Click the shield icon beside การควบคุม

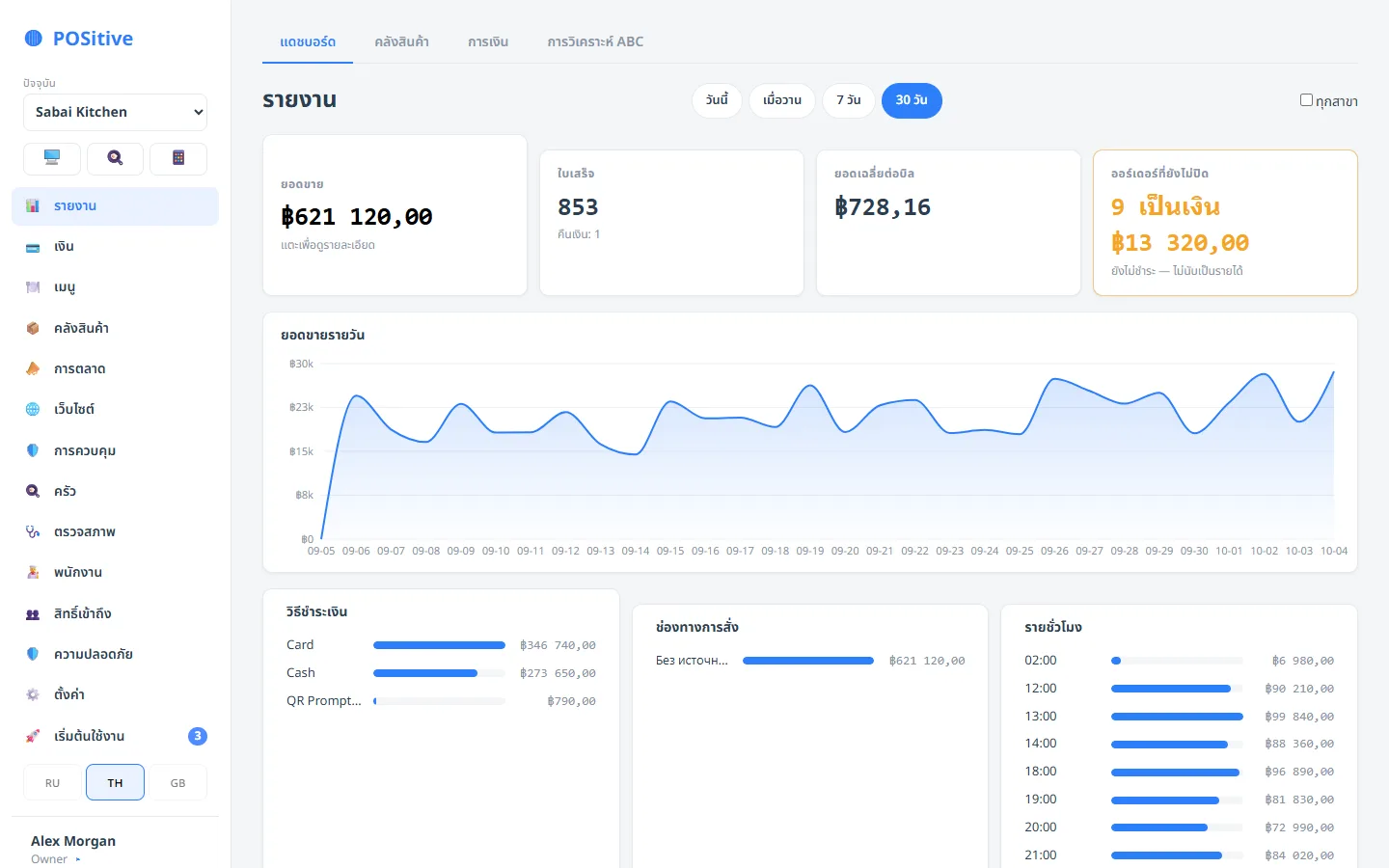click(x=33, y=450)
